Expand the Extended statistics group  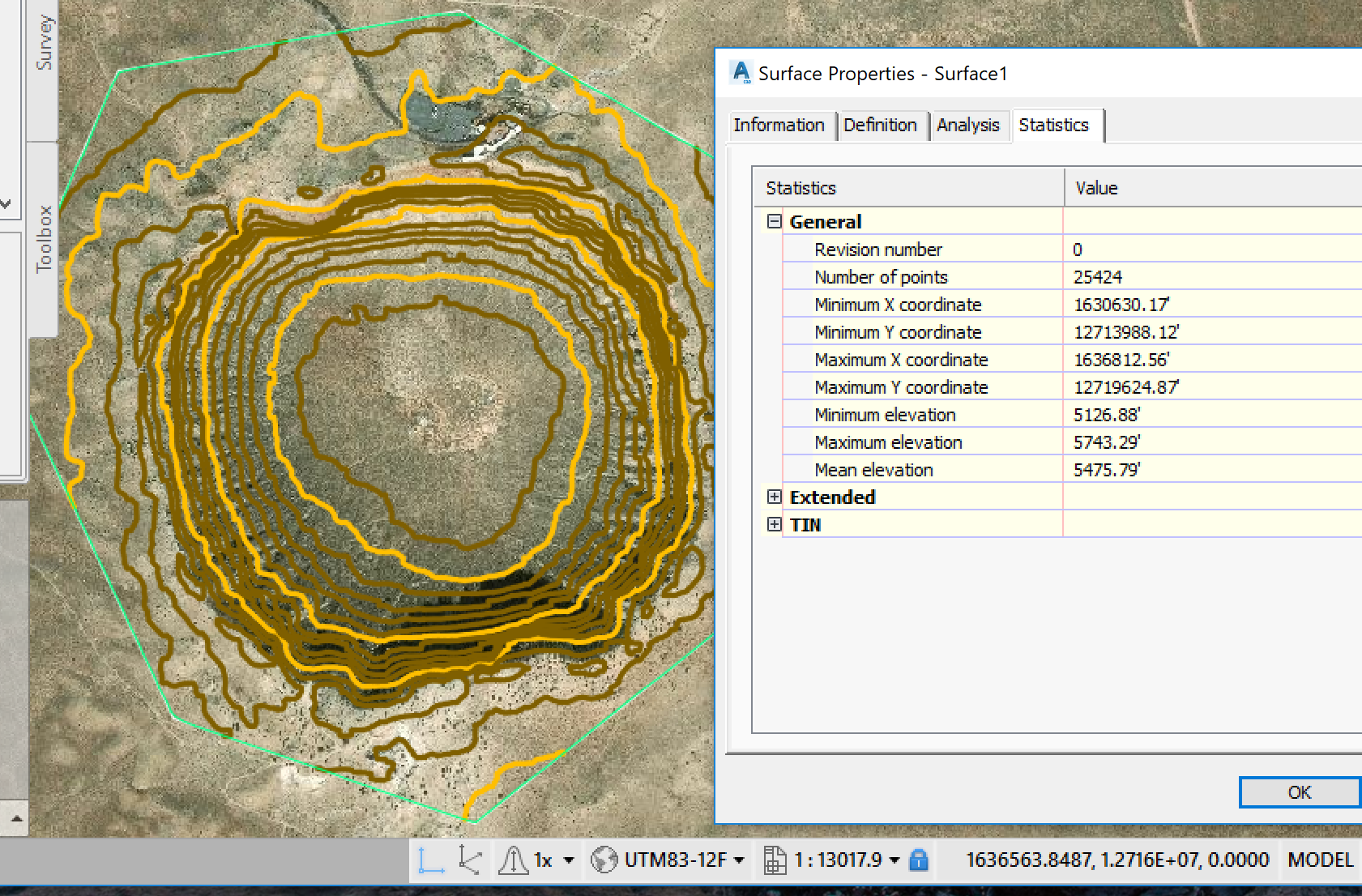[775, 497]
